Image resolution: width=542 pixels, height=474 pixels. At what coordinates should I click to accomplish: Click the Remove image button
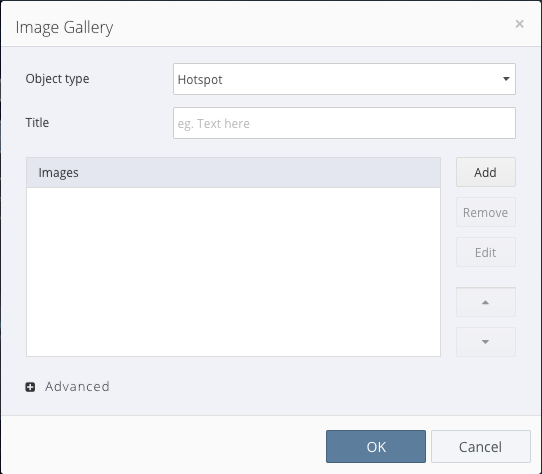click(486, 212)
